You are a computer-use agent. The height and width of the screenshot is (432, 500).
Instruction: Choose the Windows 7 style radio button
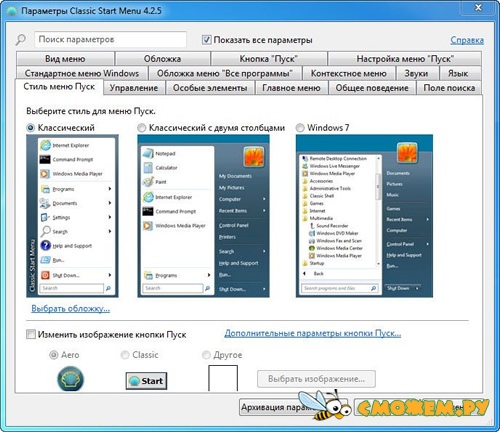point(300,128)
